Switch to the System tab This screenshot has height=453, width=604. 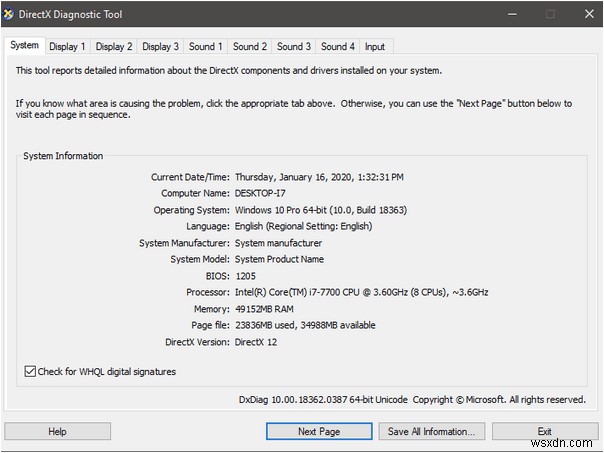(25, 45)
